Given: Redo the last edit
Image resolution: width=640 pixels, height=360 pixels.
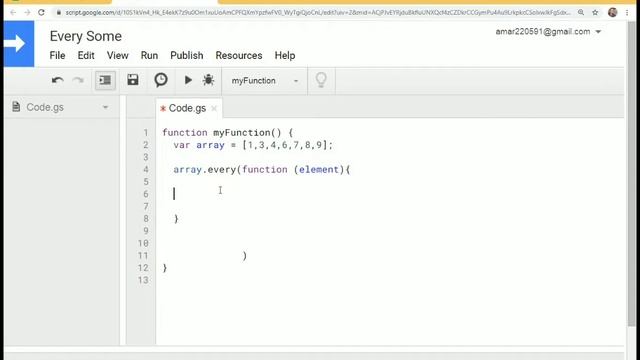Looking at the screenshot, I should coord(78,80).
